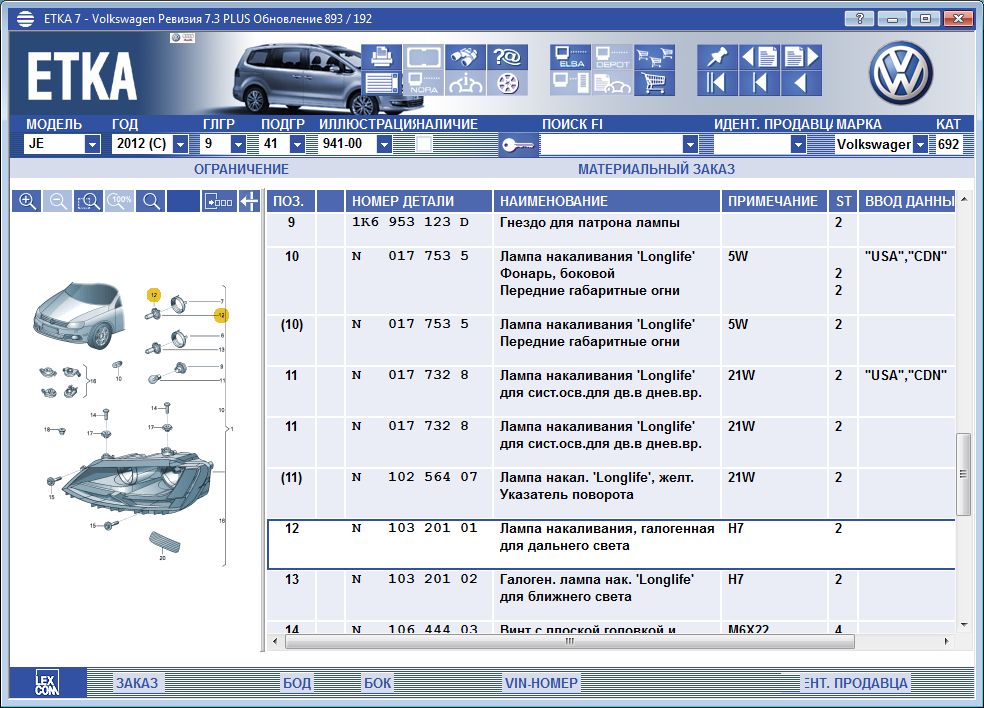
Task: Click the printer icon
Action: coord(381,57)
